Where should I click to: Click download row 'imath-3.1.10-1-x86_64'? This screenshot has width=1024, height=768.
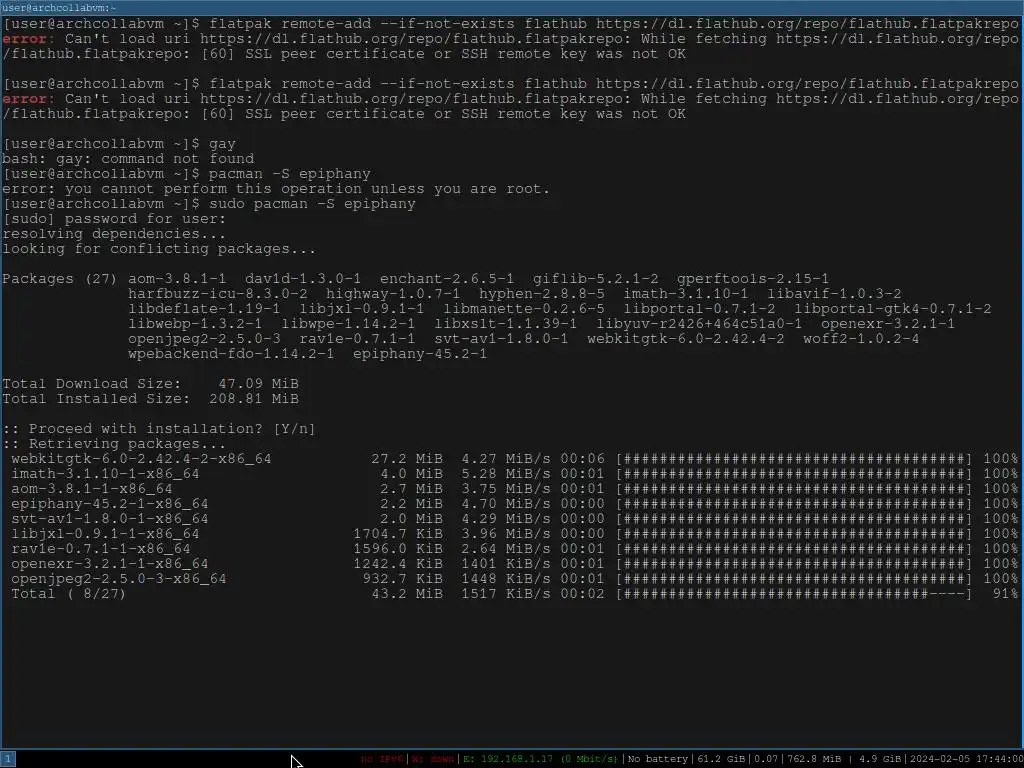tap(514, 474)
